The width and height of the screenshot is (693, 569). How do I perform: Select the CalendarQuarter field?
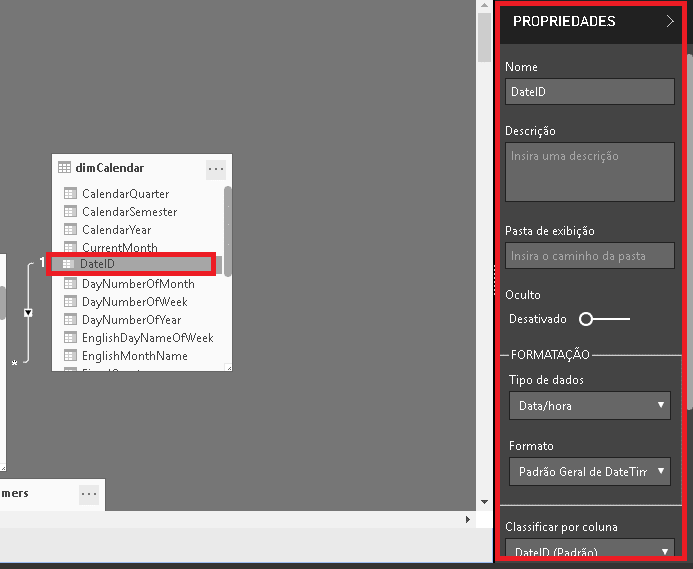click(126, 194)
